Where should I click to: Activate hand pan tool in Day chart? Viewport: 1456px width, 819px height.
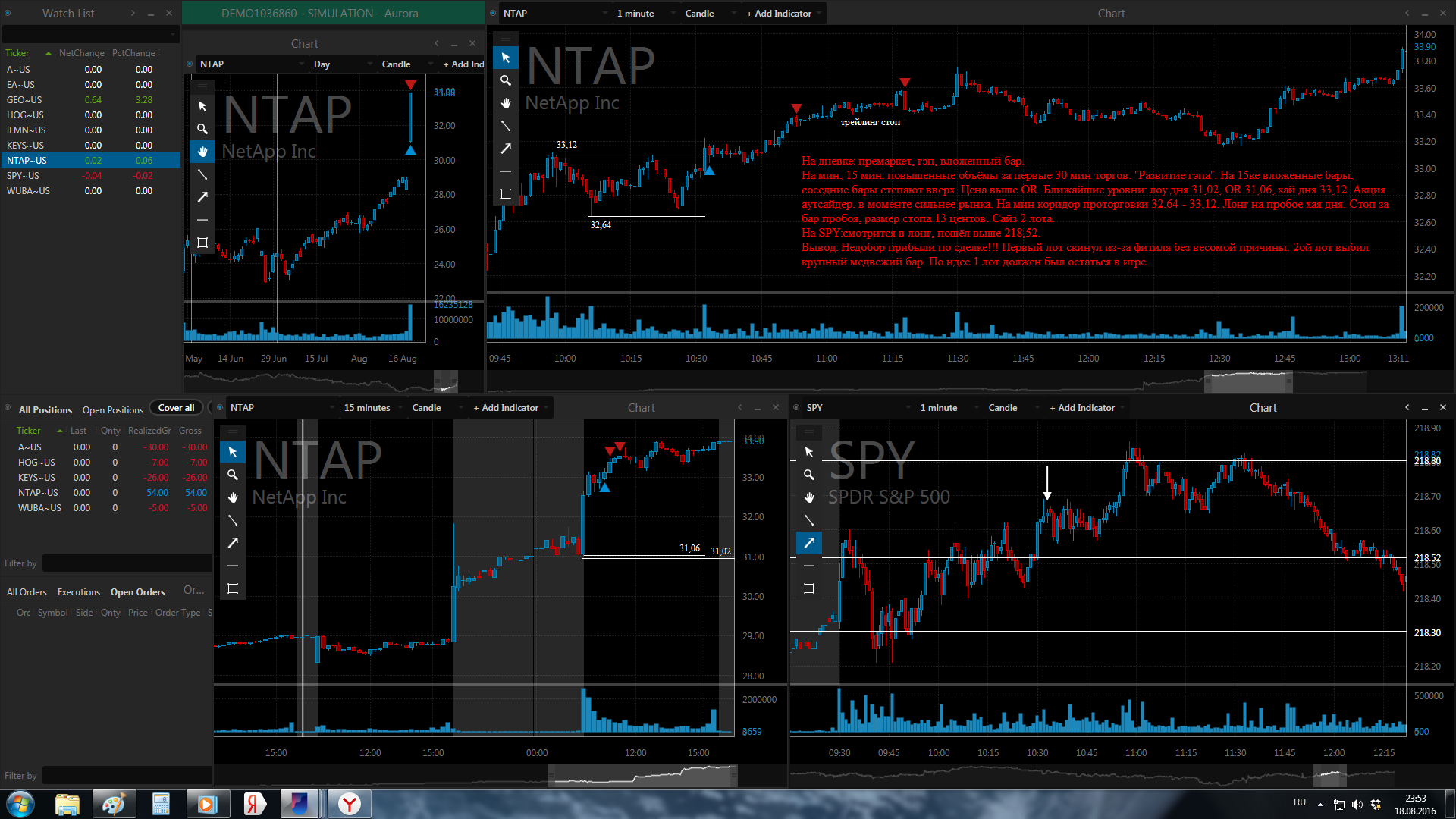click(x=202, y=152)
